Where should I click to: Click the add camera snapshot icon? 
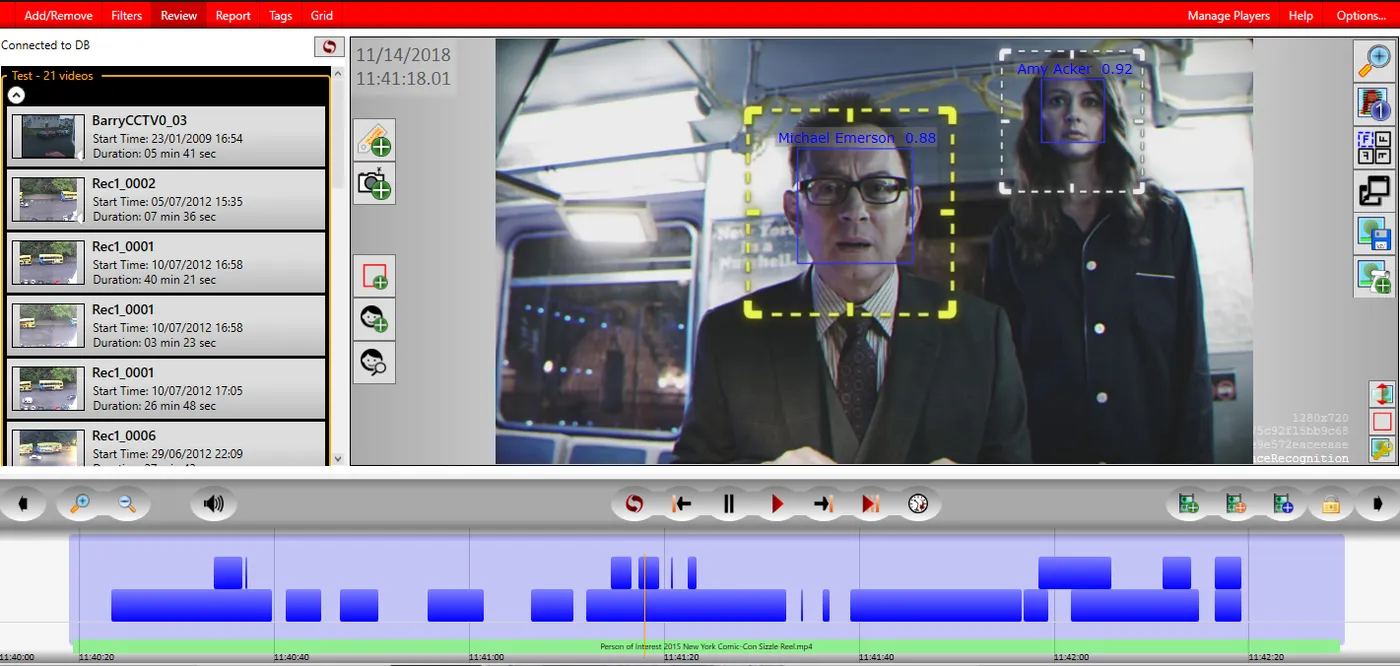click(x=374, y=184)
